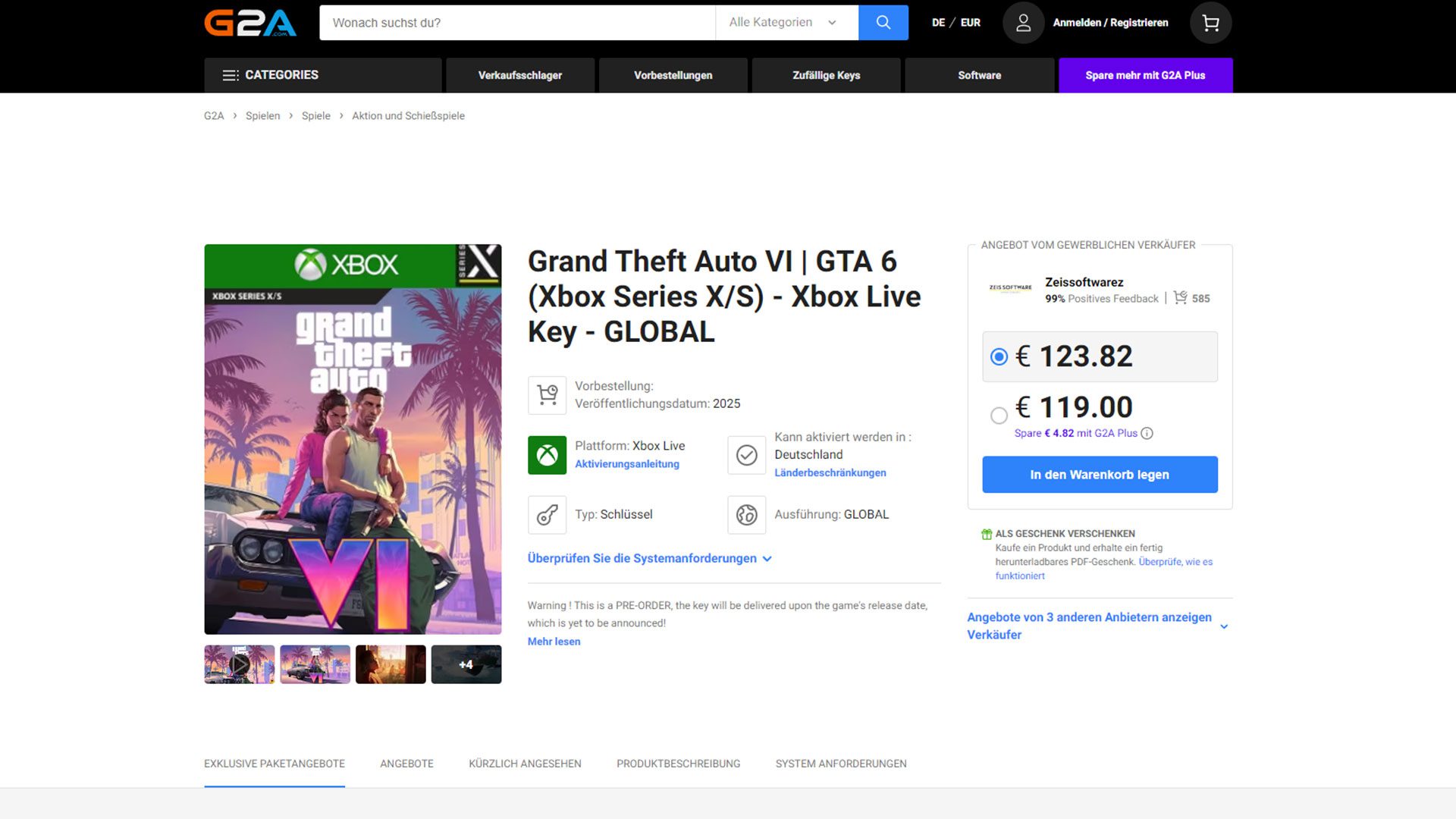Image resolution: width=1456 pixels, height=819 pixels.
Task: Expand Überprüfen Sie die Systemanforderungen
Action: pyautogui.click(x=649, y=558)
